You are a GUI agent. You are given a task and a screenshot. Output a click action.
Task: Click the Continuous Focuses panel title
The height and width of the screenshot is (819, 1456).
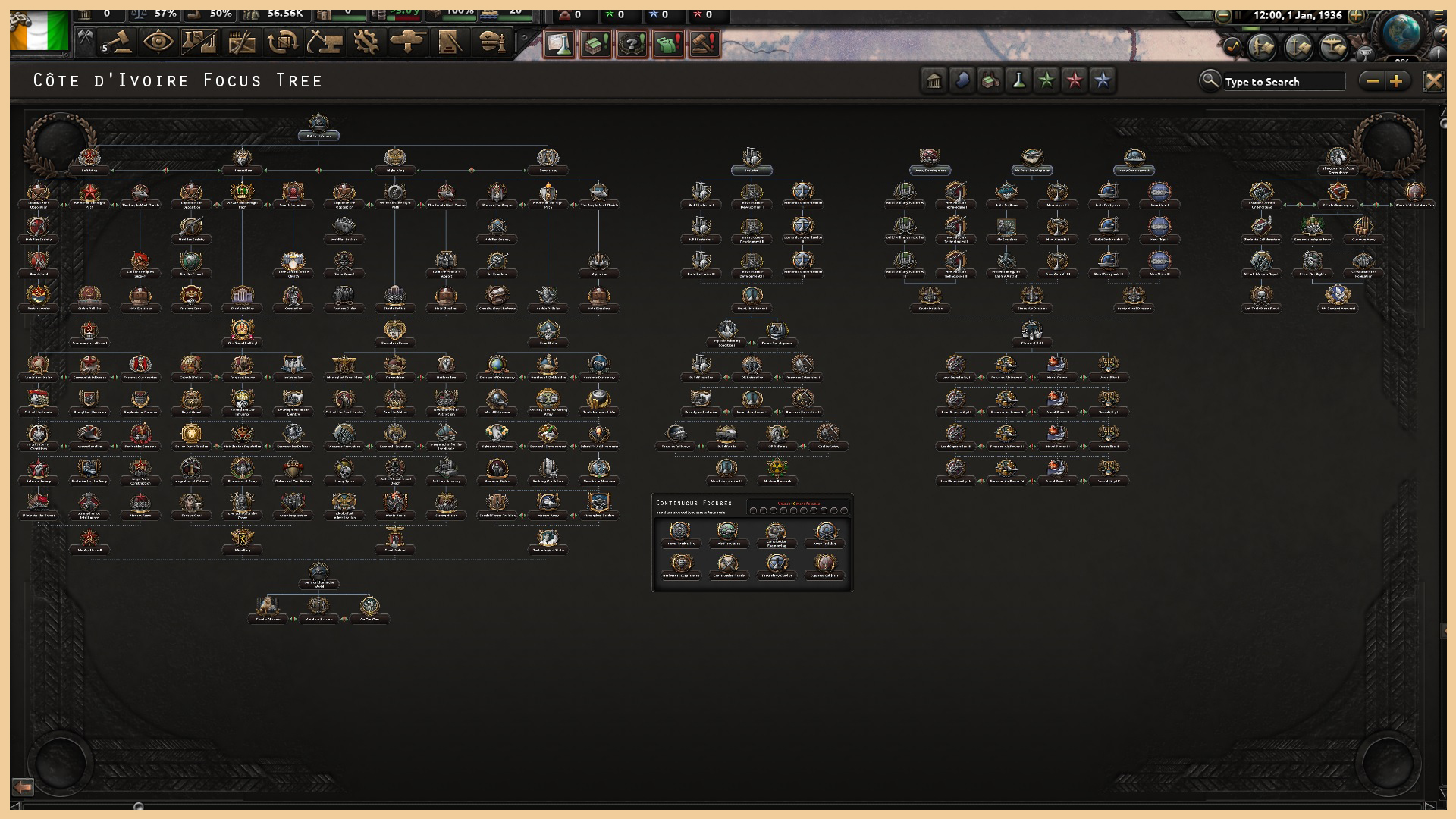tap(694, 503)
